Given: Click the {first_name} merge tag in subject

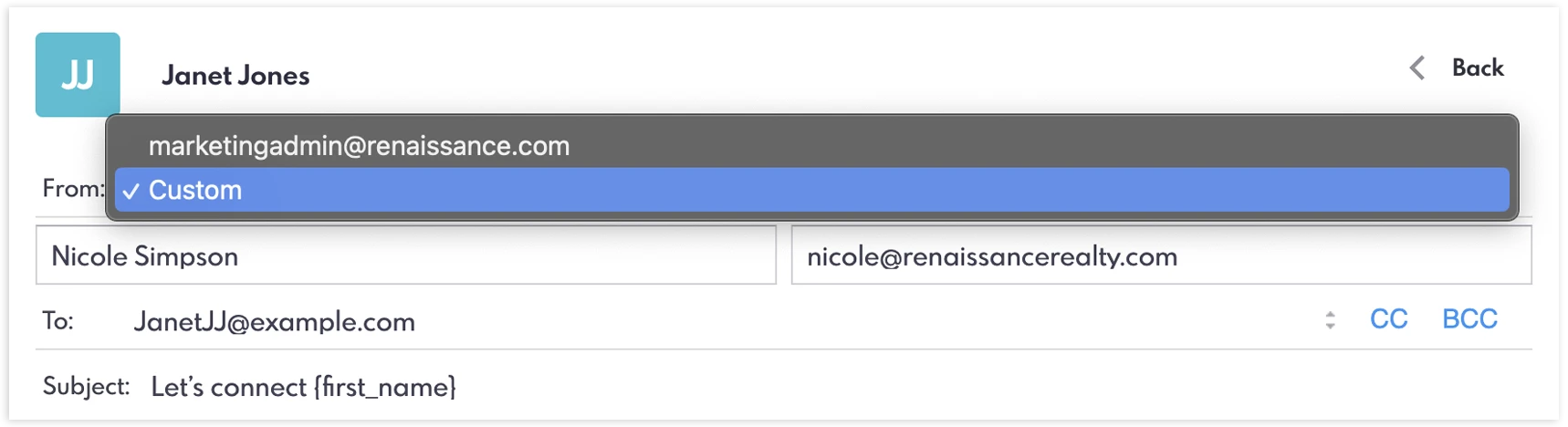Looking at the screenshot, I should click(x=384, y=387).
